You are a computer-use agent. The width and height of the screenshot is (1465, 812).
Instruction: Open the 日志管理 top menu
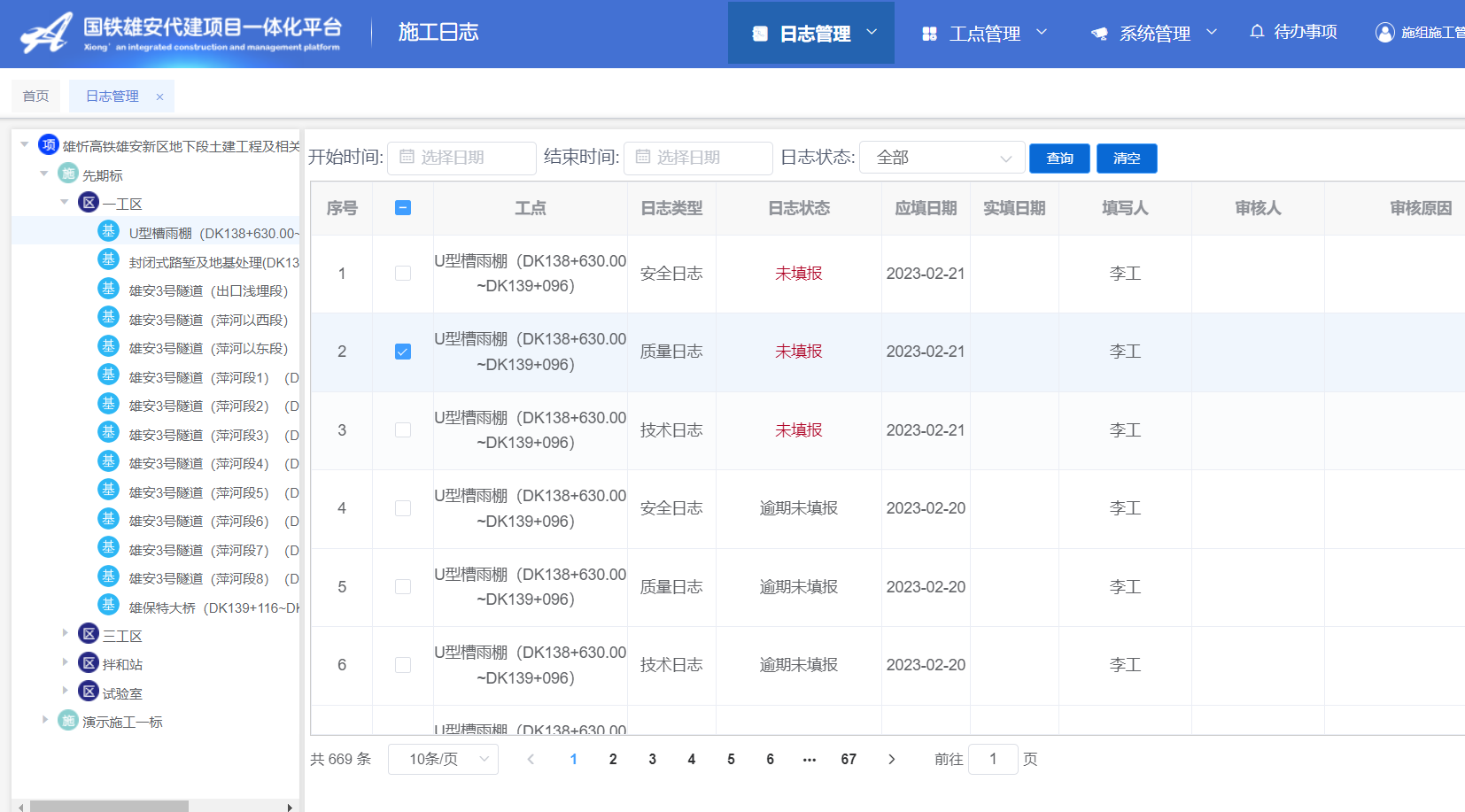click(811, 33)
